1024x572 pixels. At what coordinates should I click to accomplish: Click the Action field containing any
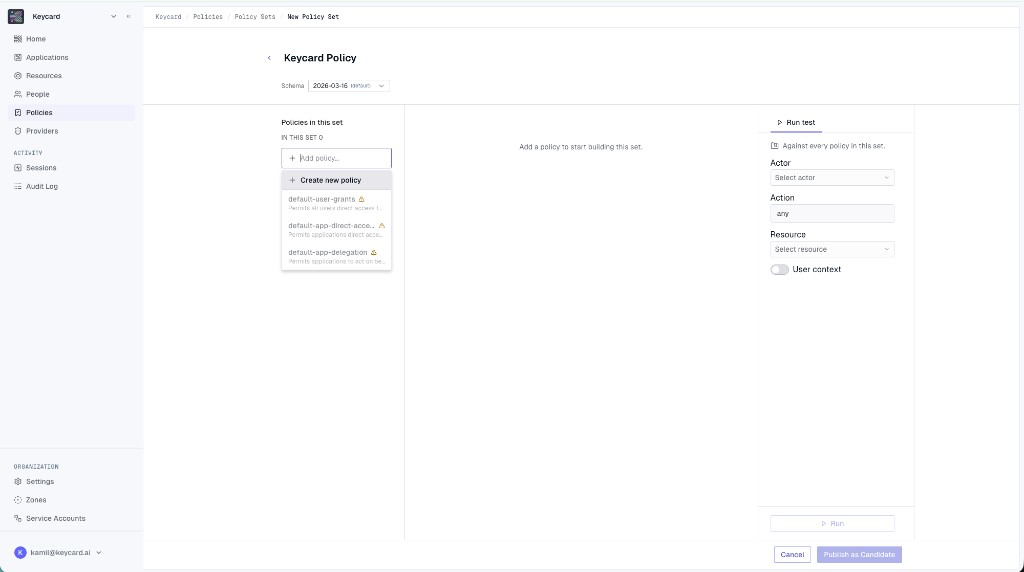pyautogui.click(x=832, y=214)
